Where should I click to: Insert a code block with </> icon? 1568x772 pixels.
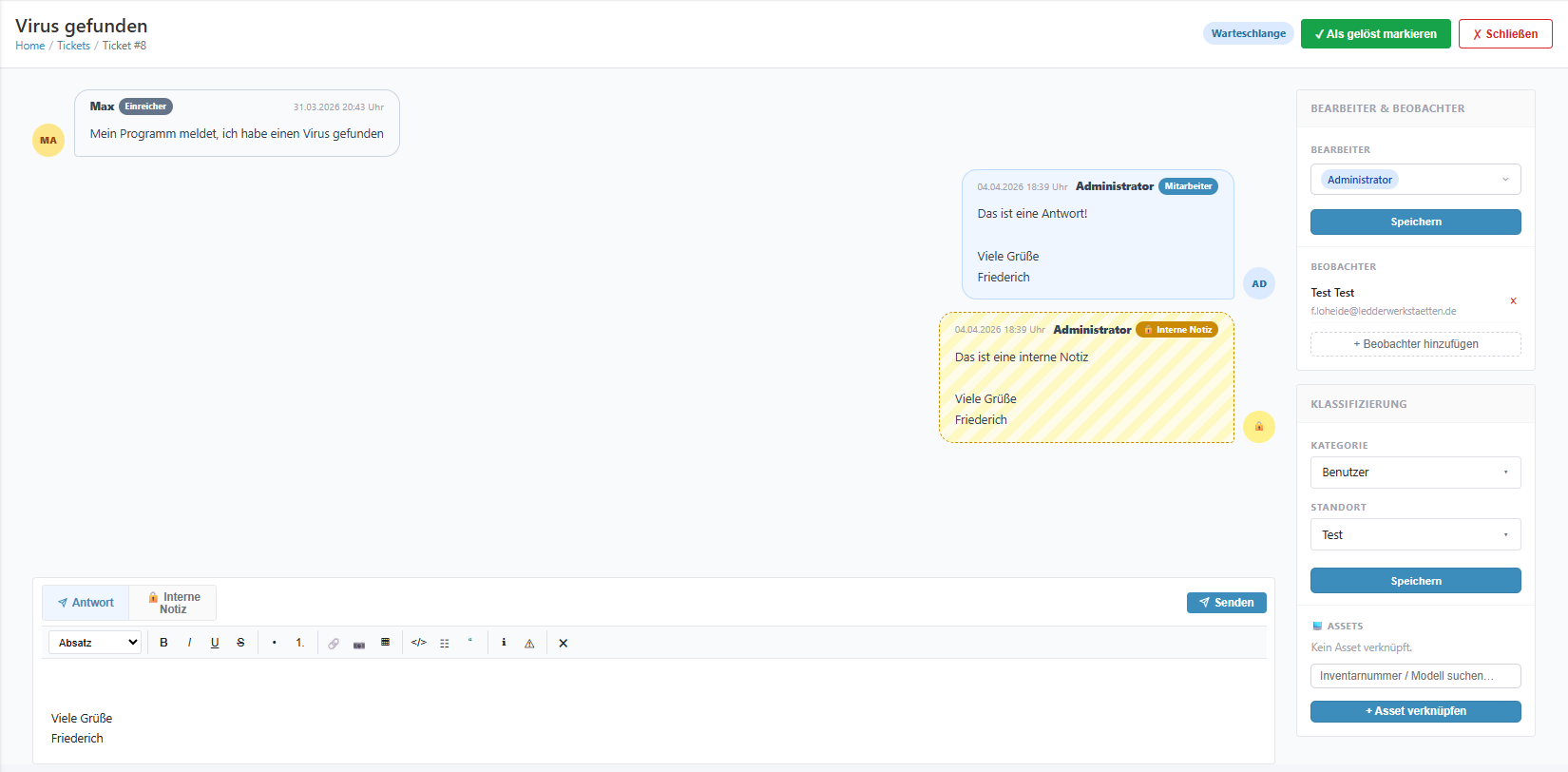pyautogui.click(x=418, y=643)
